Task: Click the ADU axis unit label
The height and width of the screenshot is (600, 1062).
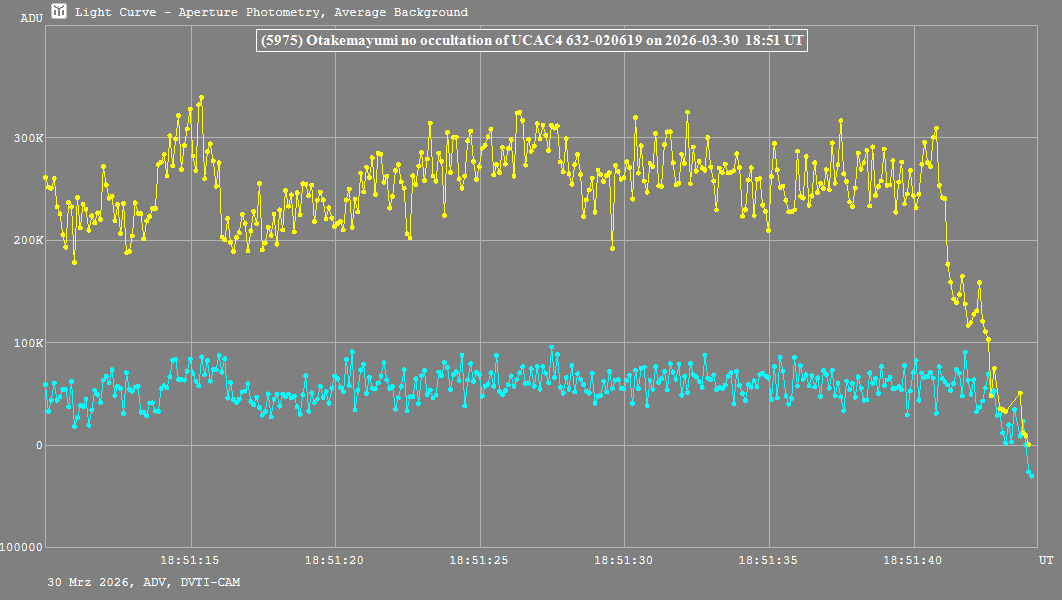Action: 31,17
